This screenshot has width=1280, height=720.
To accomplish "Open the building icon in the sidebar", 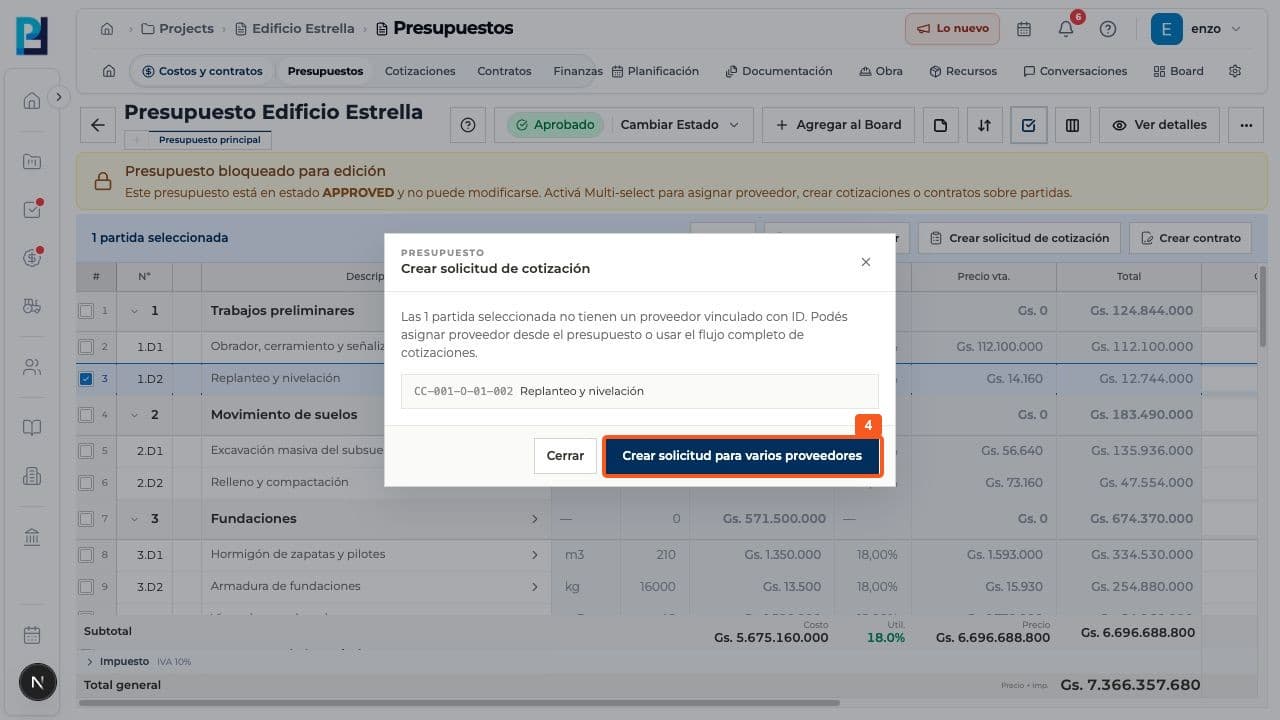I will (x=32, y=476).
